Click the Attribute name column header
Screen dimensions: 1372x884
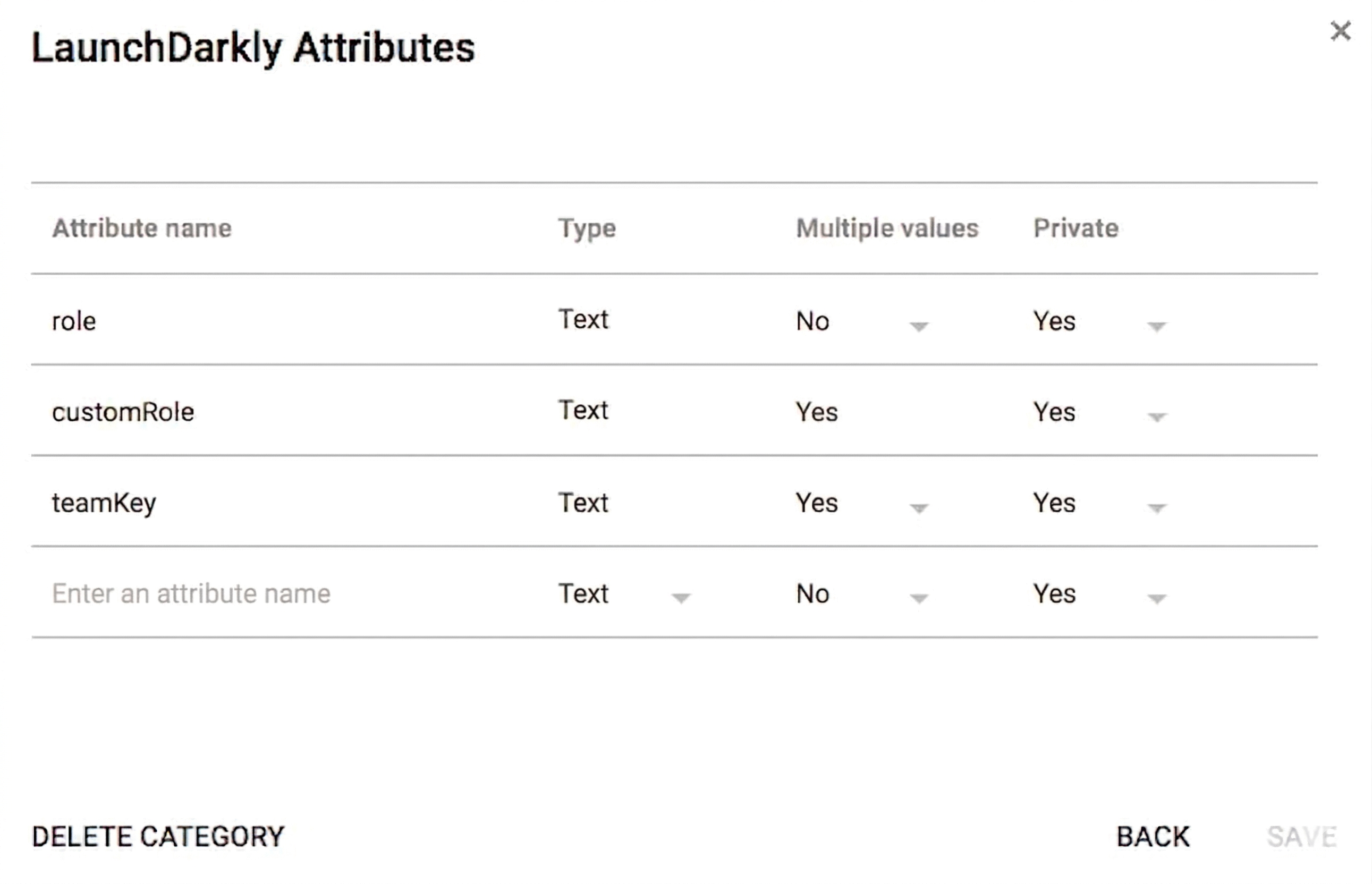[x=142, y=228]
